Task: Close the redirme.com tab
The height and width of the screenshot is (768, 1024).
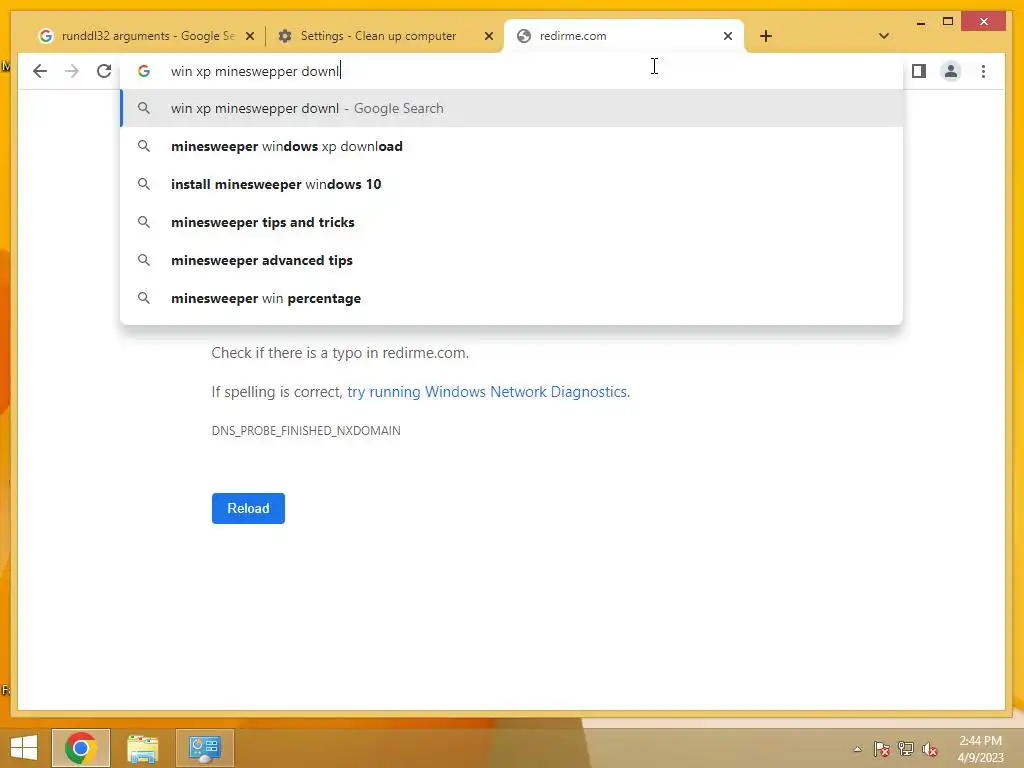Action: point(728,36)
